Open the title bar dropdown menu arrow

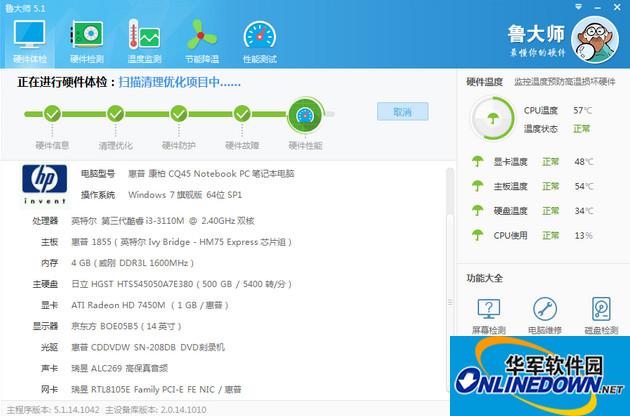click(x=579, y=7)
